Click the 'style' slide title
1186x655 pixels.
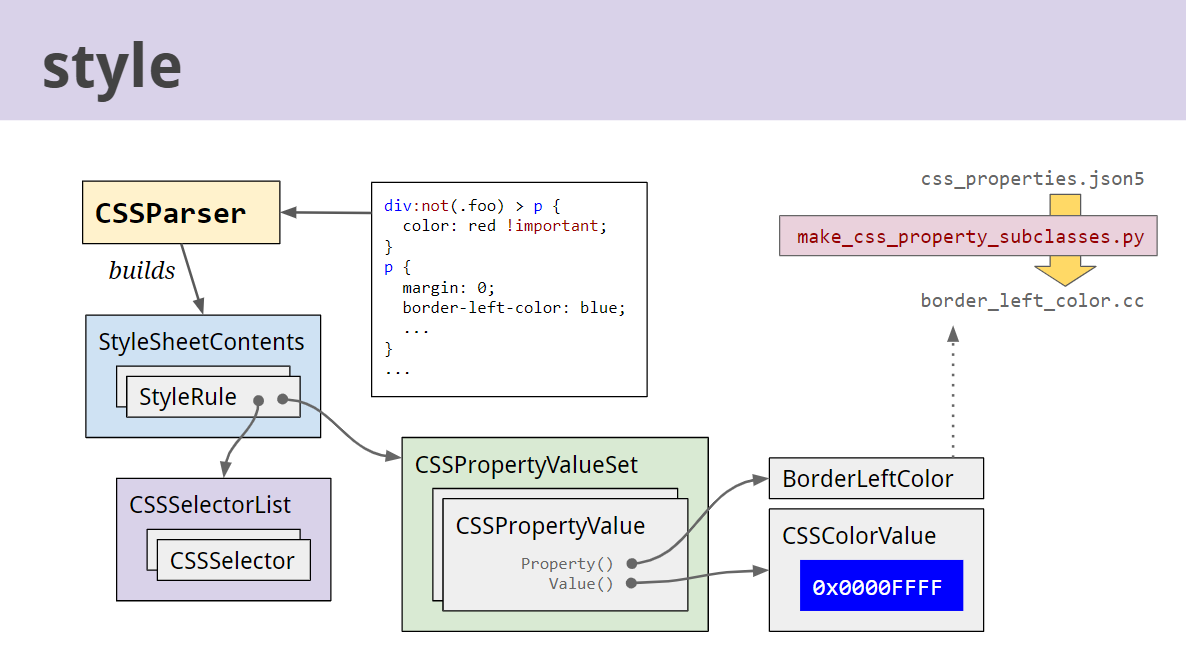pyautogui.click(x=112, y=69)
